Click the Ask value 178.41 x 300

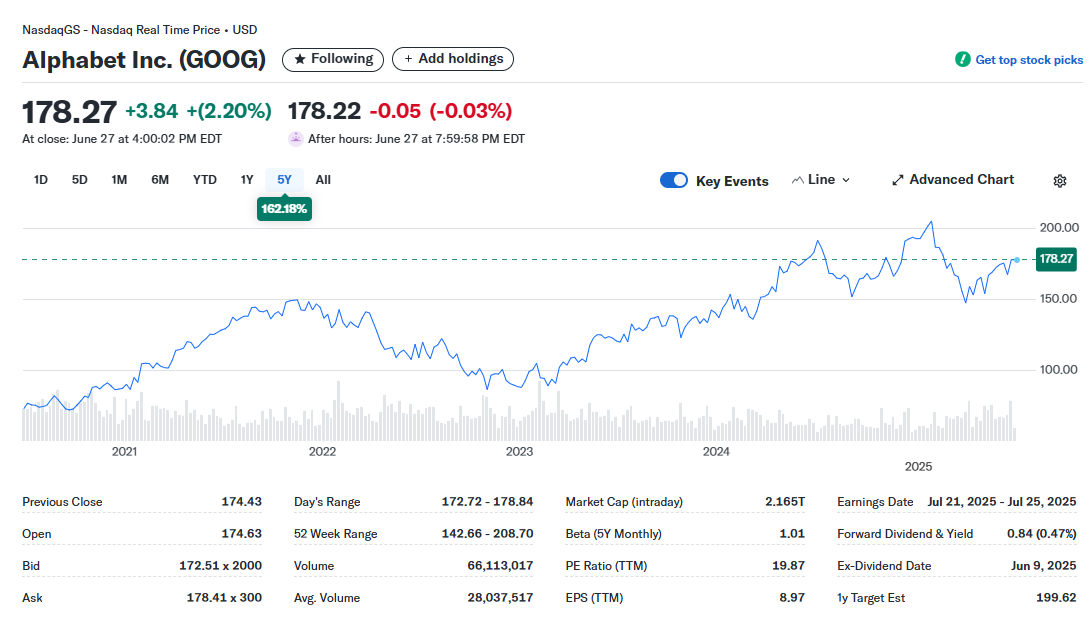(224, 597)
